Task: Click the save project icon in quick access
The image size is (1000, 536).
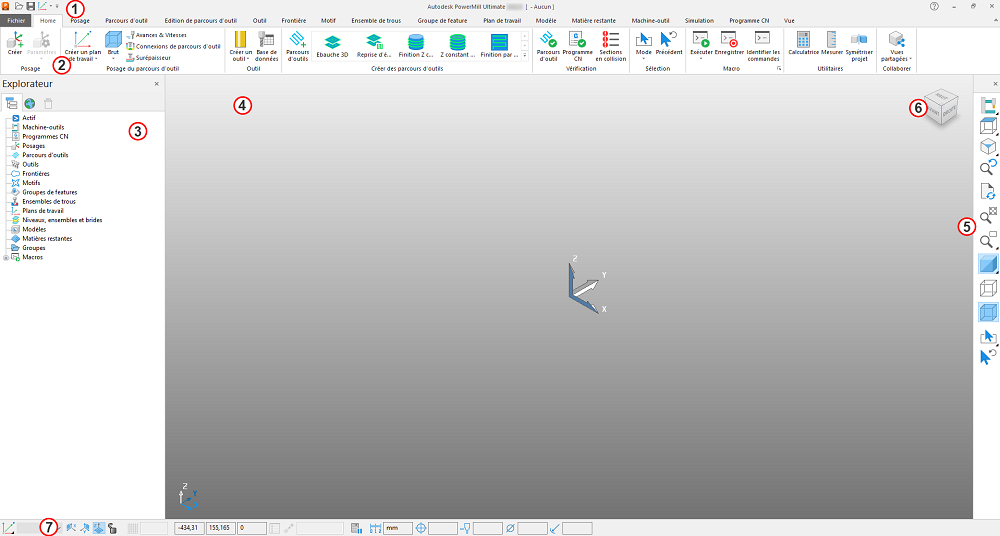Action: coord(30,6)
